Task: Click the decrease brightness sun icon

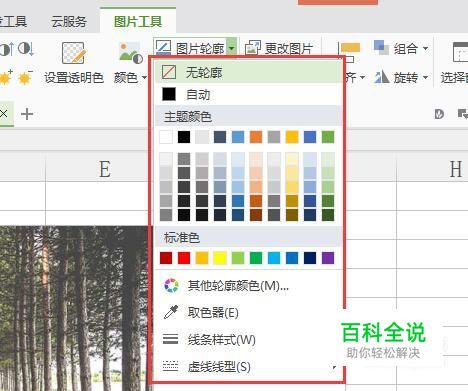Action: coord(25,78)
